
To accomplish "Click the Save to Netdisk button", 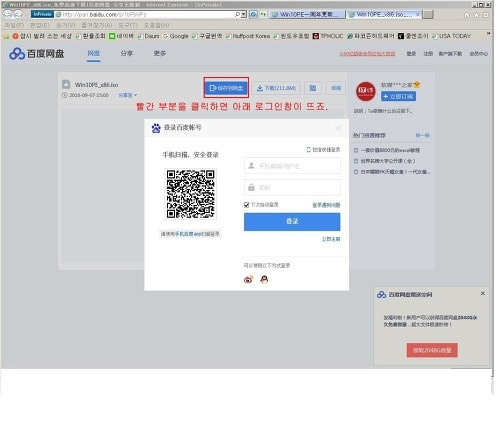I will tap(226, 88).
